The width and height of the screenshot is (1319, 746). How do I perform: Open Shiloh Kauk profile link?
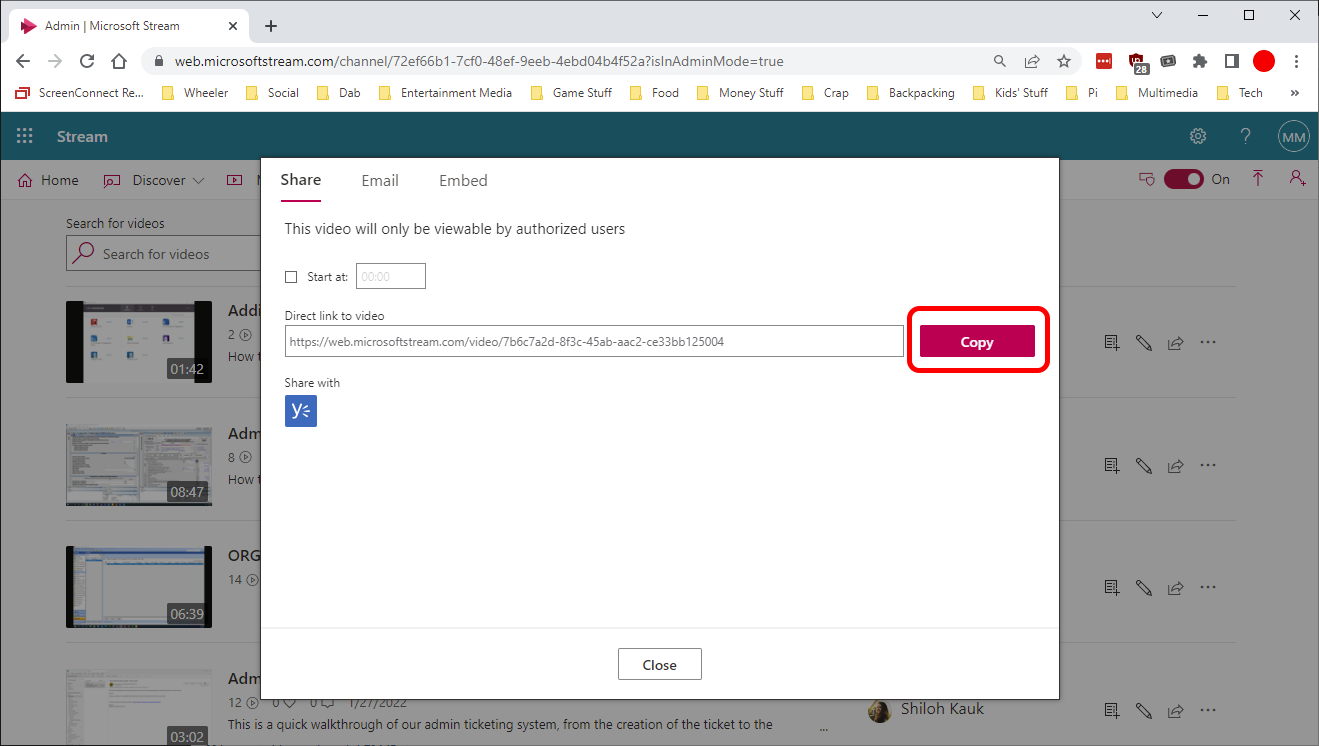[x=942, y=709]
